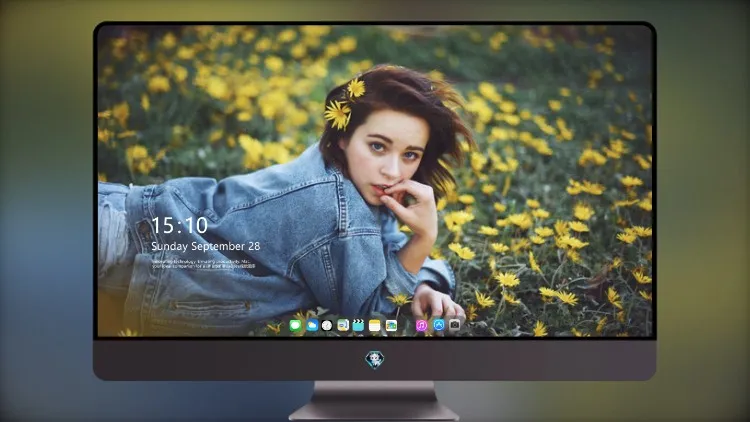Open the Photos gallery app in the dock
This screenshot has width=750, height=422.
click(391, 326)
